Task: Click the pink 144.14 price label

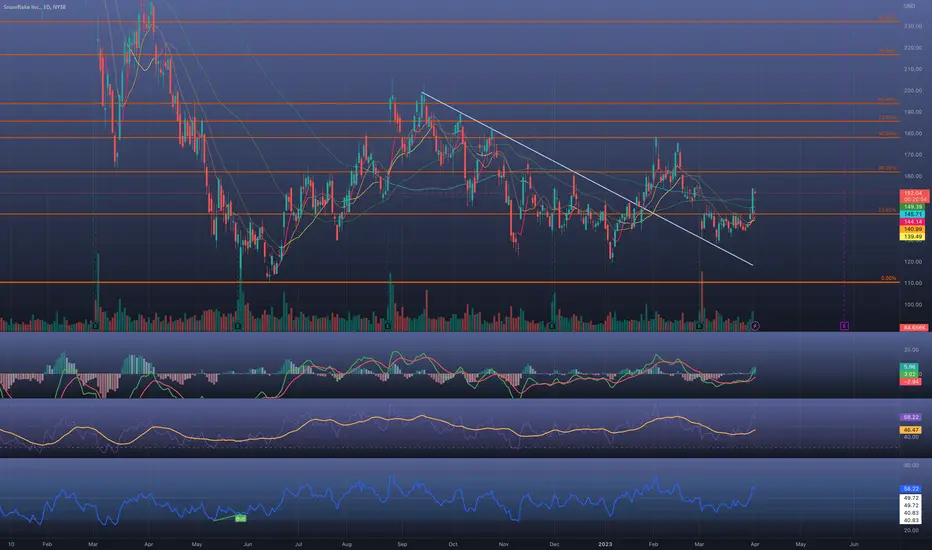Action: (913, 222)
